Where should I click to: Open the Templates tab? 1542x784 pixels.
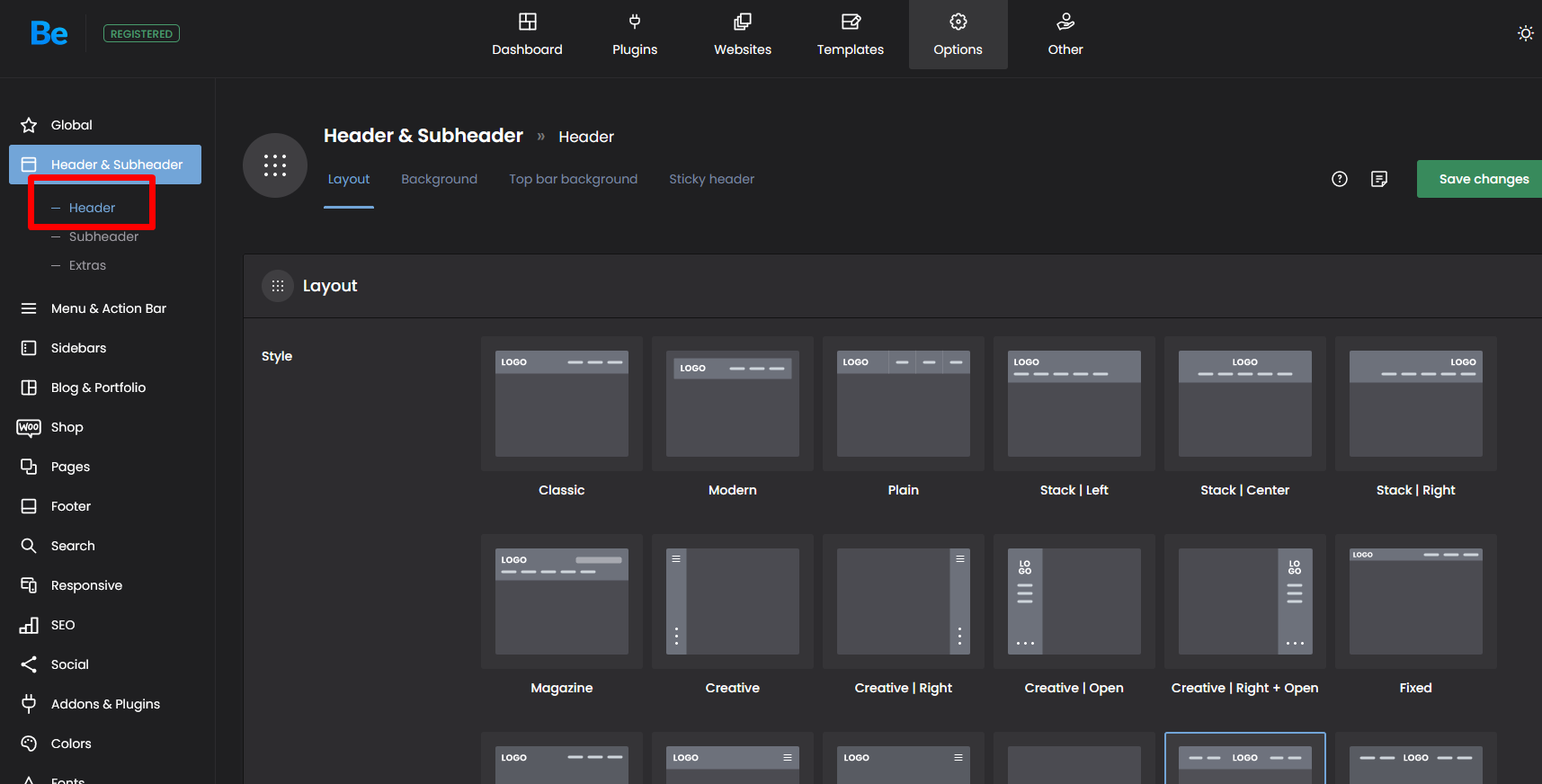coord(851,34)
